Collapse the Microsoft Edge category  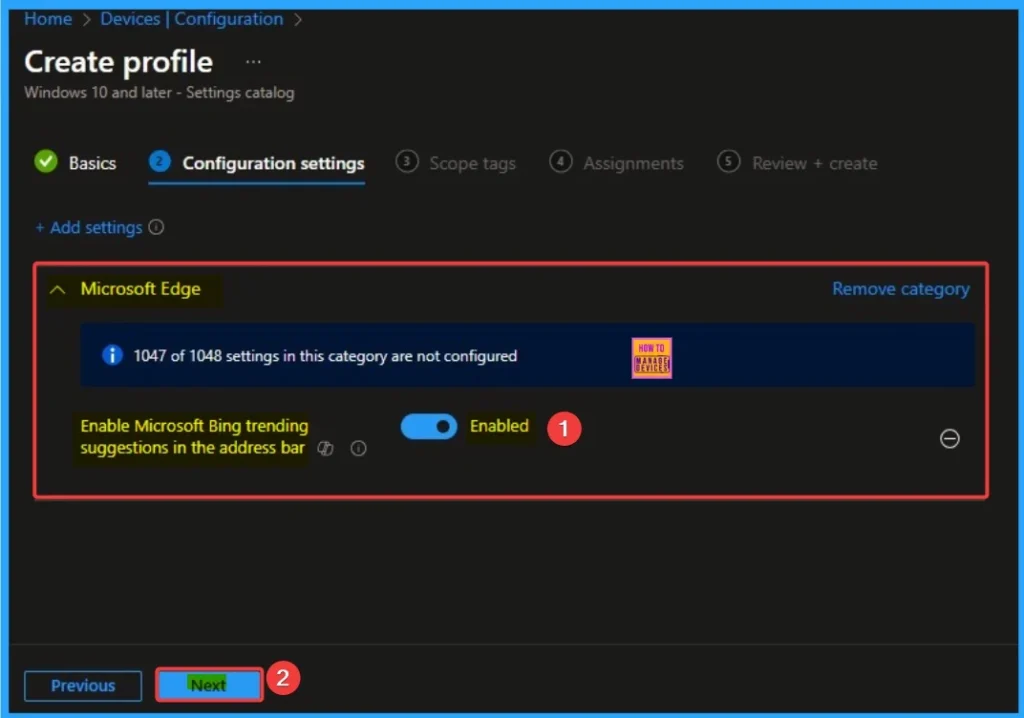pyautogui.click(x=57, y=289)
